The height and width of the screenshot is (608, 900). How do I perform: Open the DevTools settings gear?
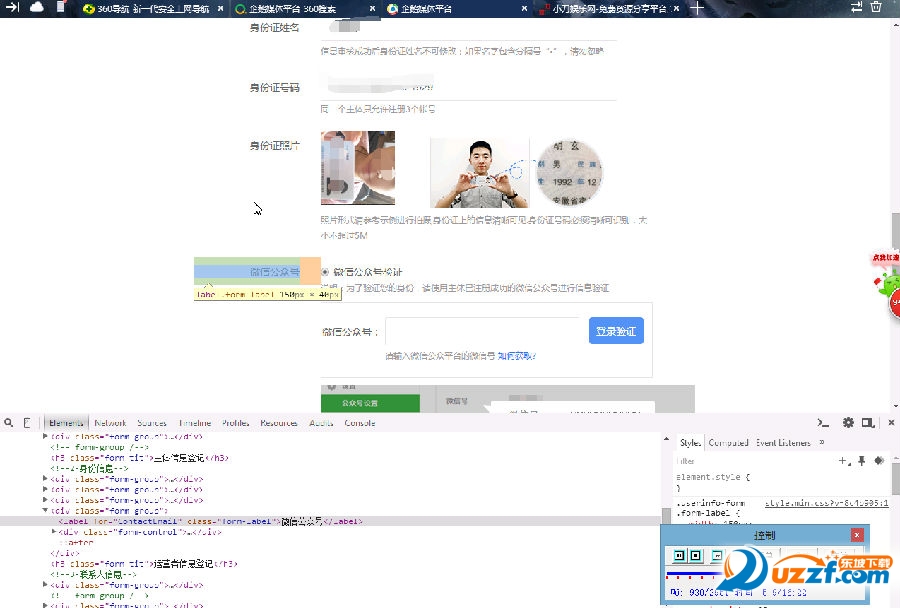pyautogui.click(x=848, y=423)
